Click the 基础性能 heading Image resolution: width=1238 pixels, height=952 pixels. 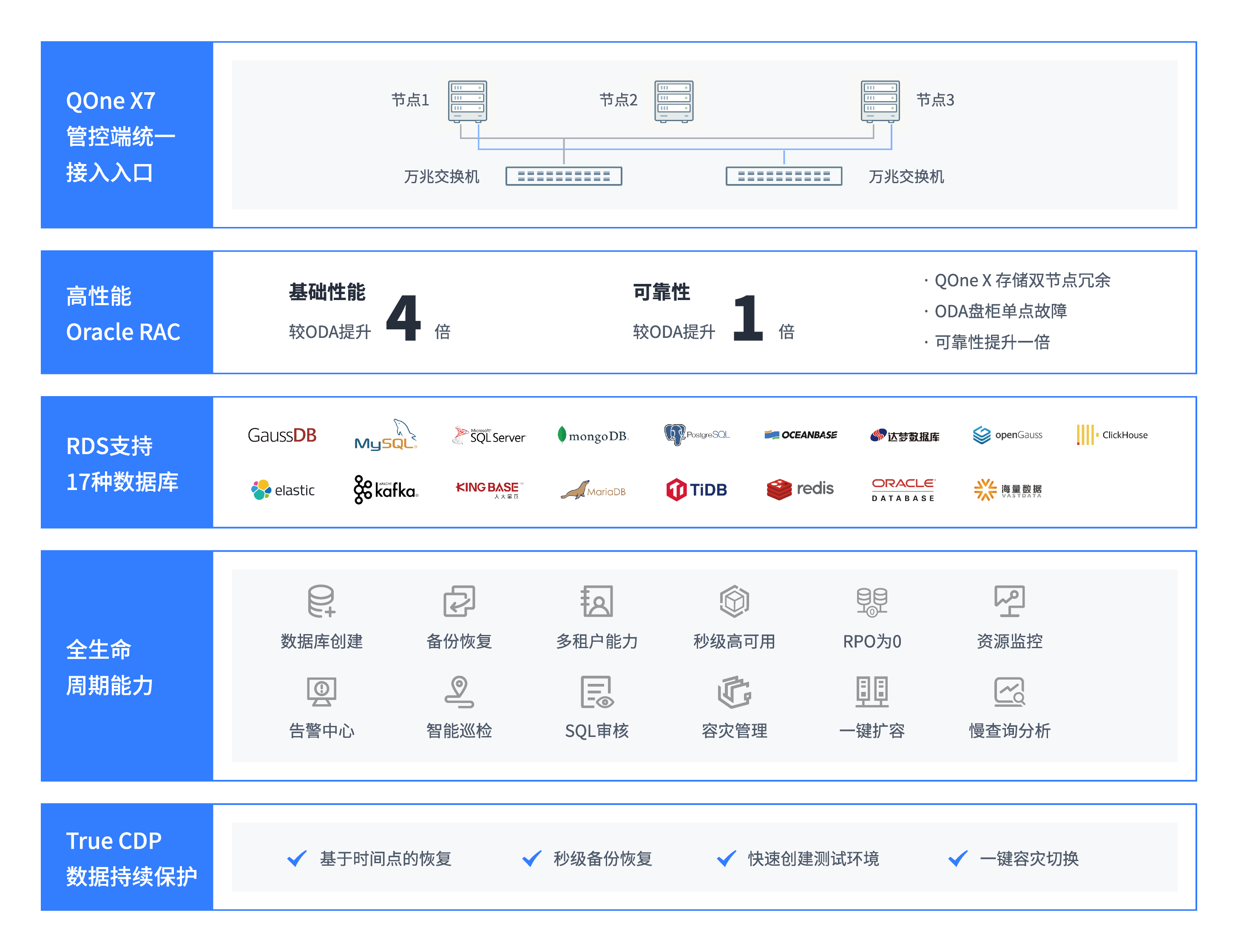coord(327,292)
